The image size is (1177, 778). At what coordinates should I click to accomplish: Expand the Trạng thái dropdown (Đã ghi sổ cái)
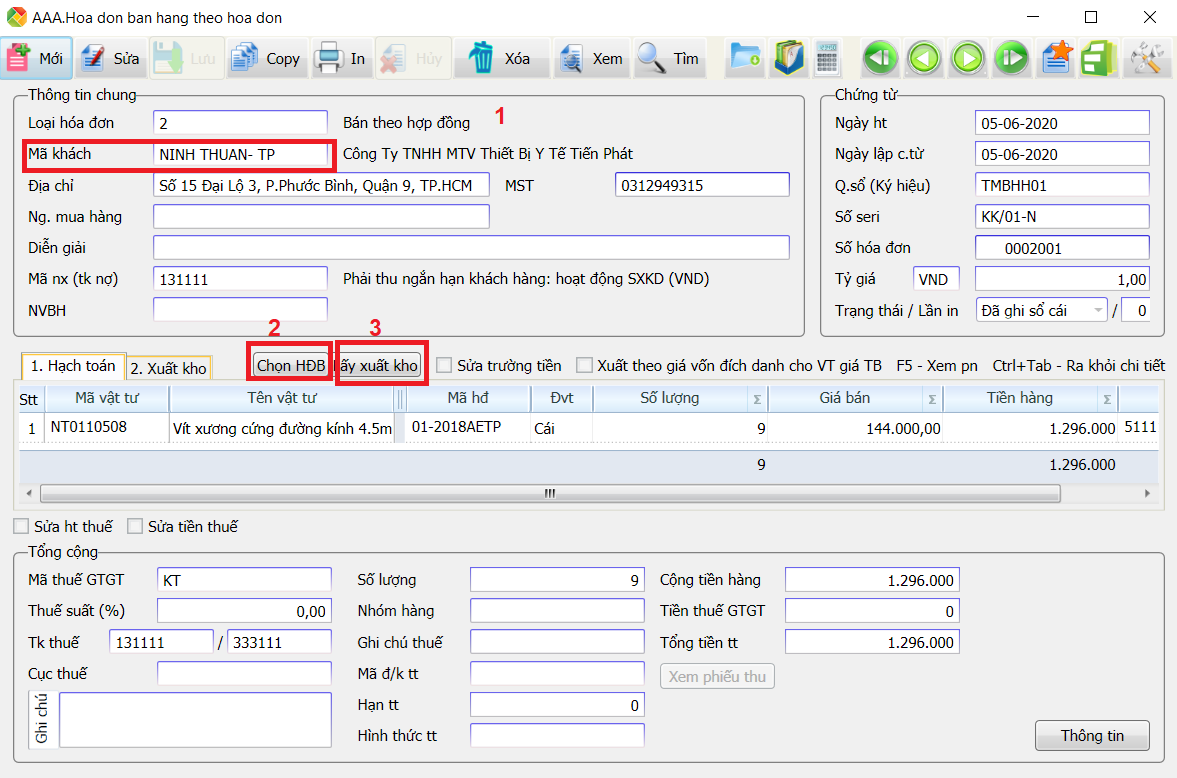[1098, 311]
